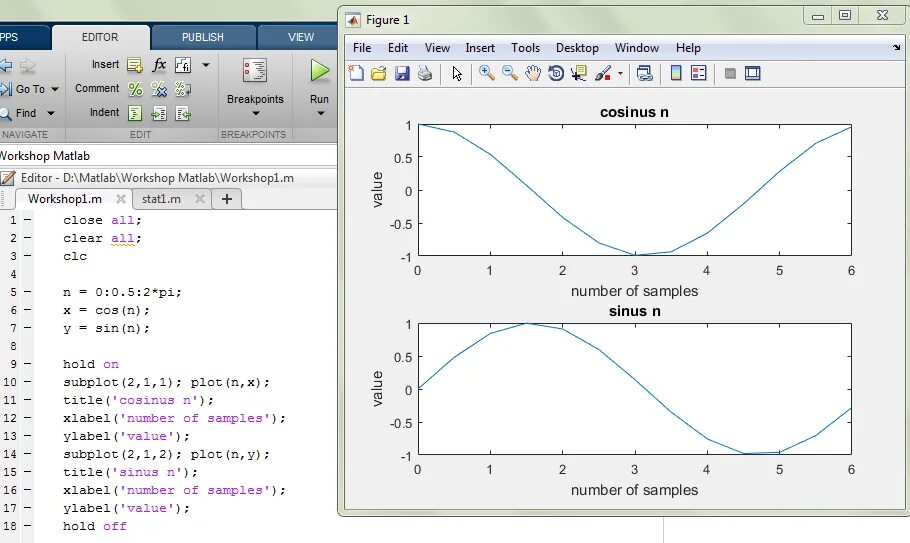The width and height of the screenshot is (910, 543).
Task: Set a breakpoint at line 10 dash
Action: tap(27, 382)
